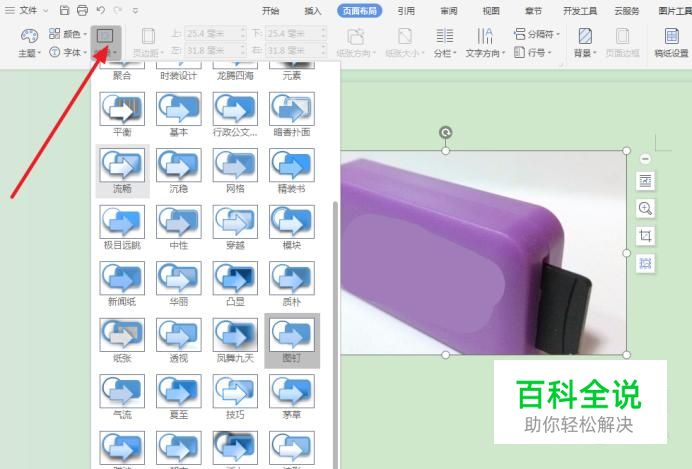The width and height of the screenshot is (692, 469).
Task: Click the effects button in the ribbon
Action: (x=105, y=42)
